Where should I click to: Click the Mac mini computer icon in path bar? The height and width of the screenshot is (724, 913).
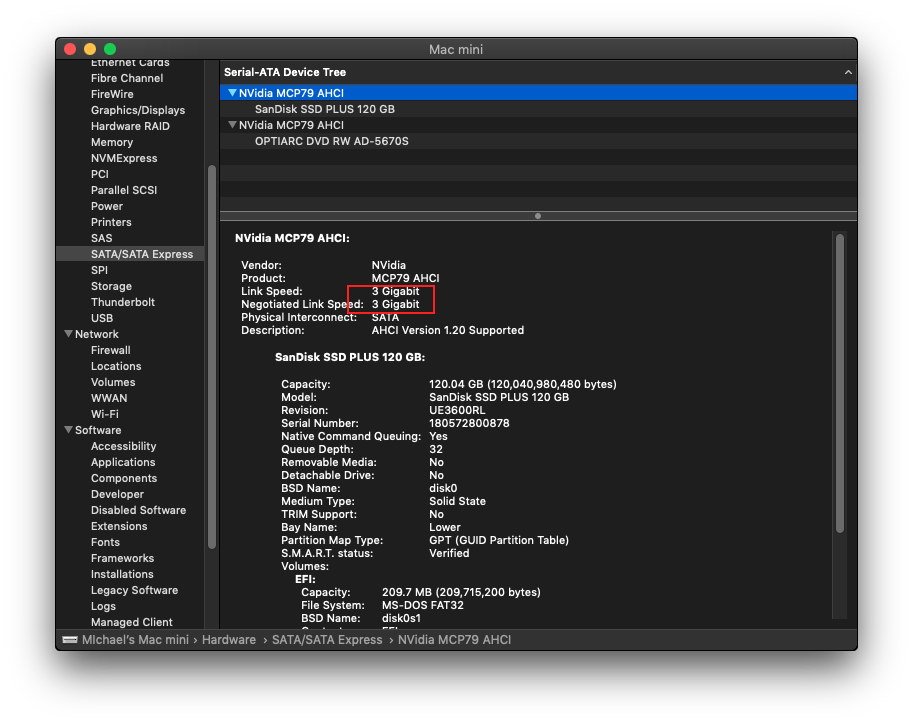70,640
